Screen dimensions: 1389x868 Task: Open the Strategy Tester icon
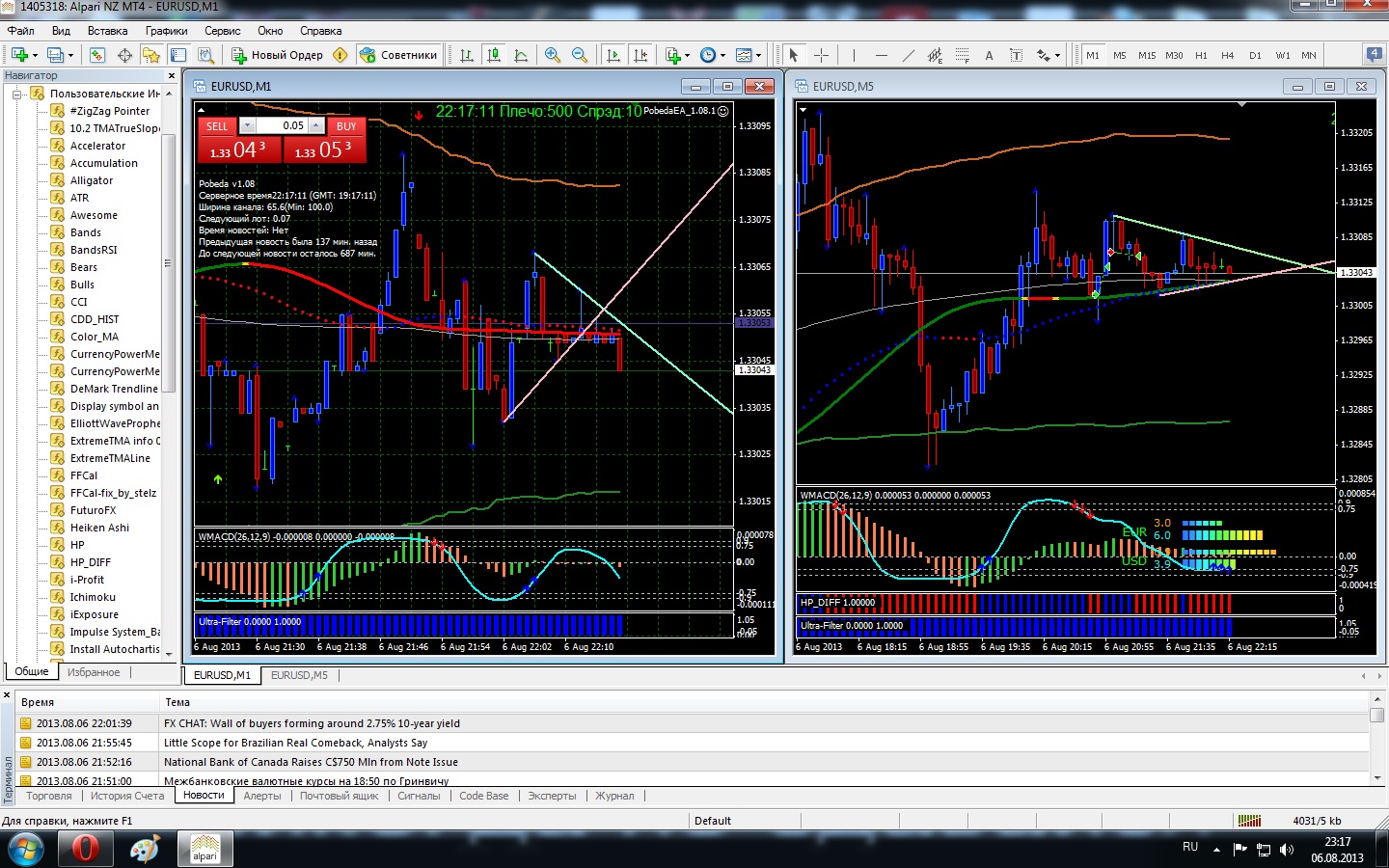pos(205,55)
